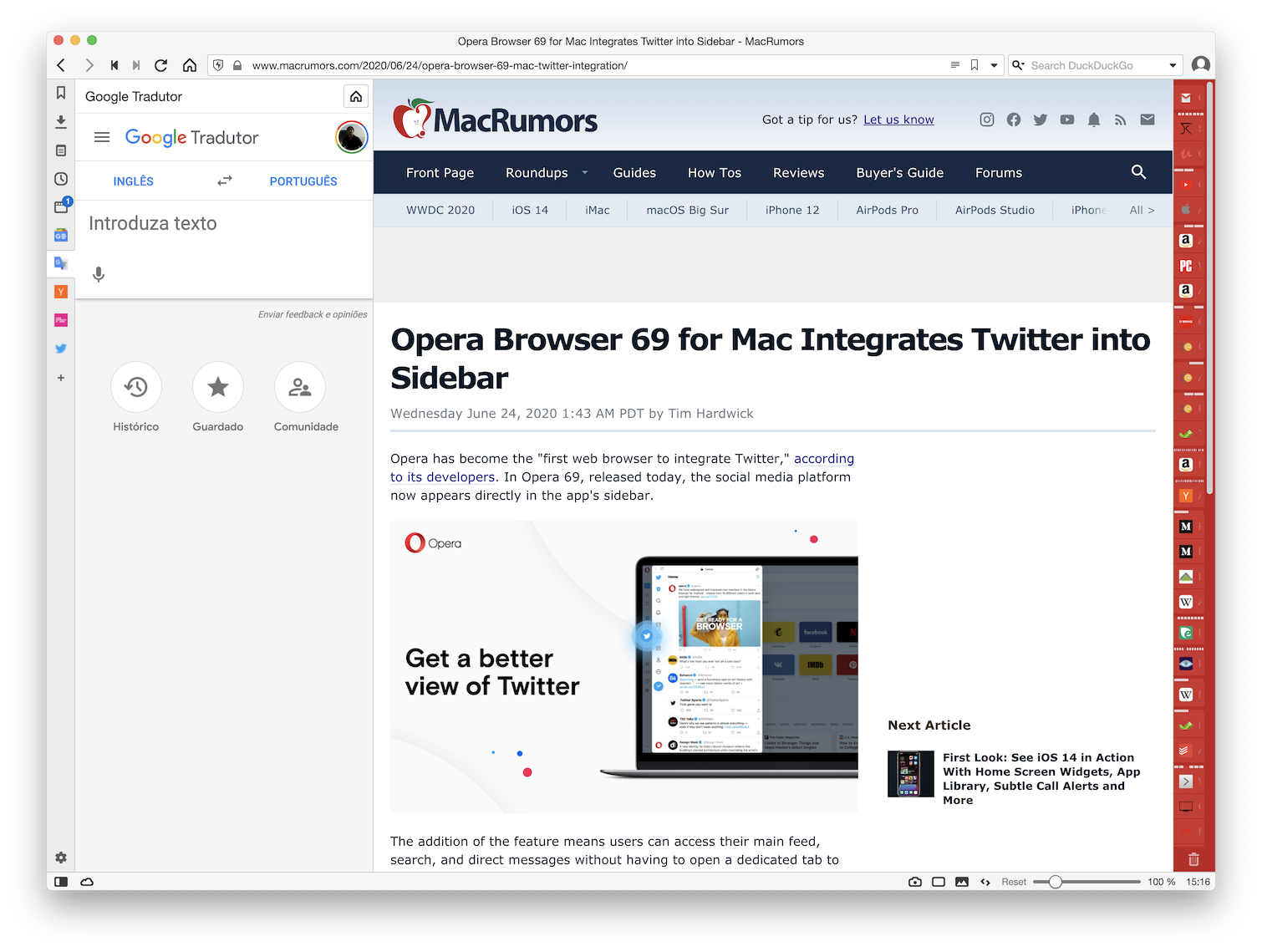The height and width of the screenshot is (952, 1262).
Task: Open the History clock panel
Action: click(x=61, y=179)
